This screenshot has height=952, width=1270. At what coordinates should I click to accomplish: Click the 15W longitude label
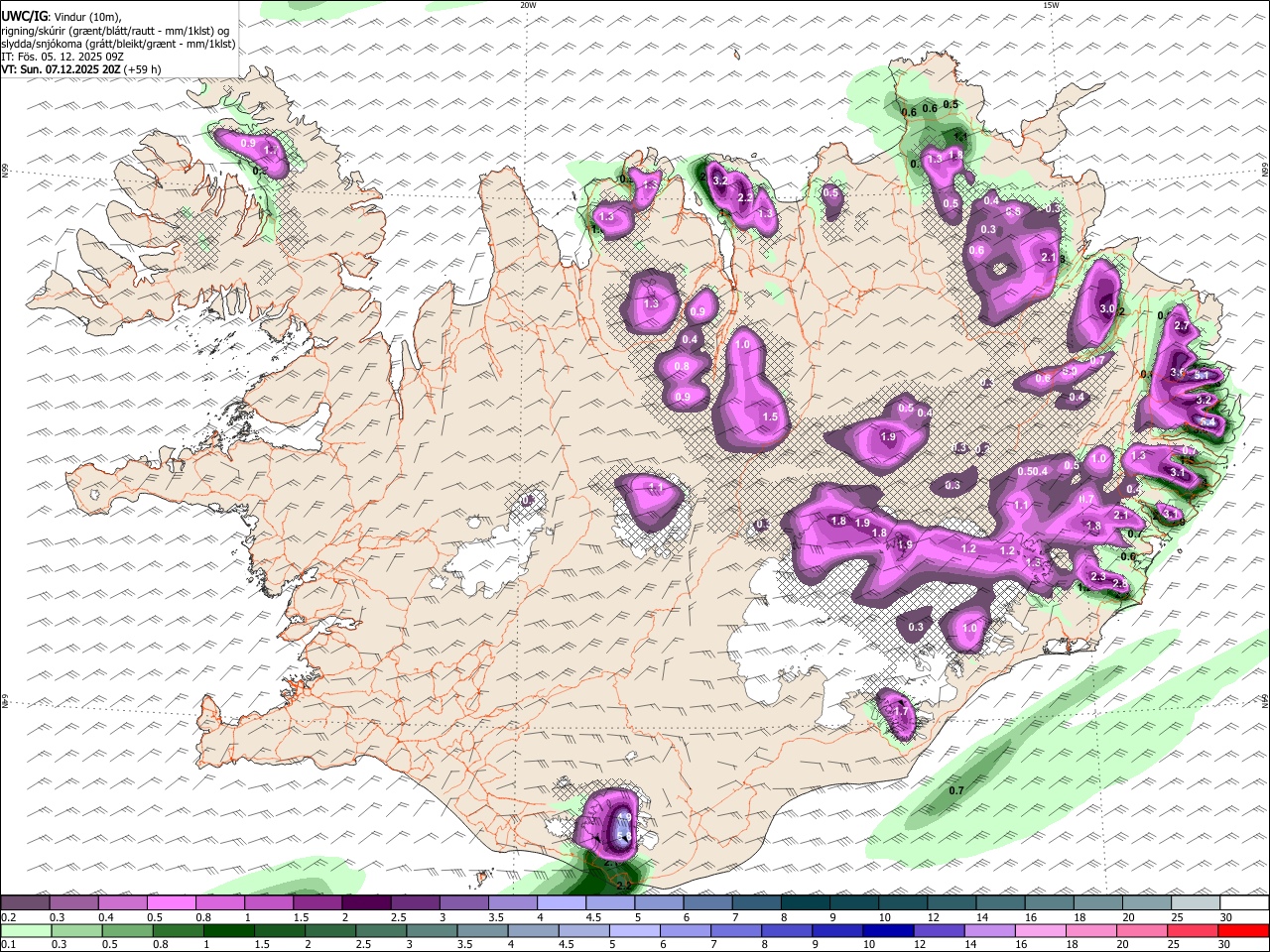point(1051,5)
